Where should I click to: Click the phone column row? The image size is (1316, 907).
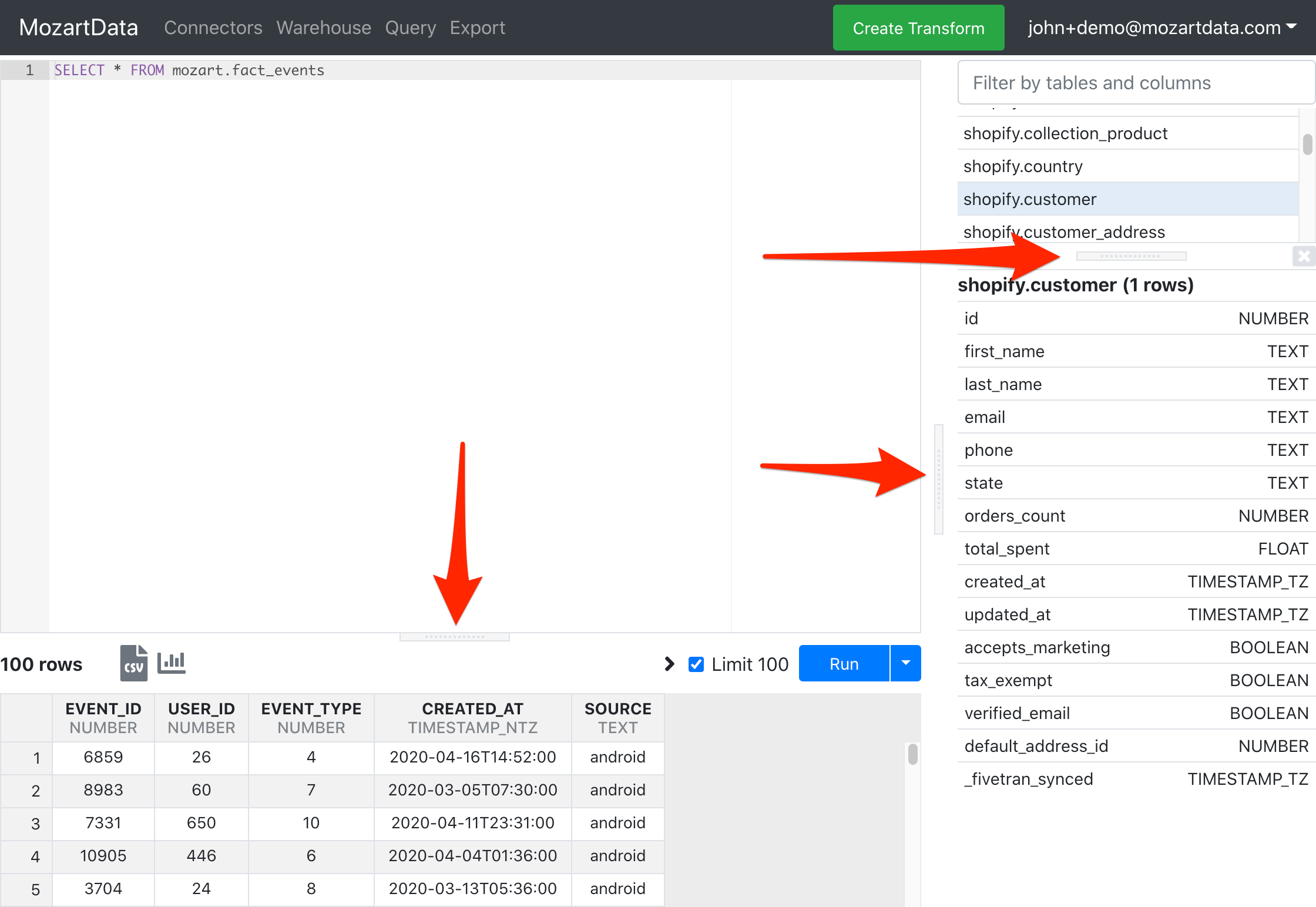1136,450
